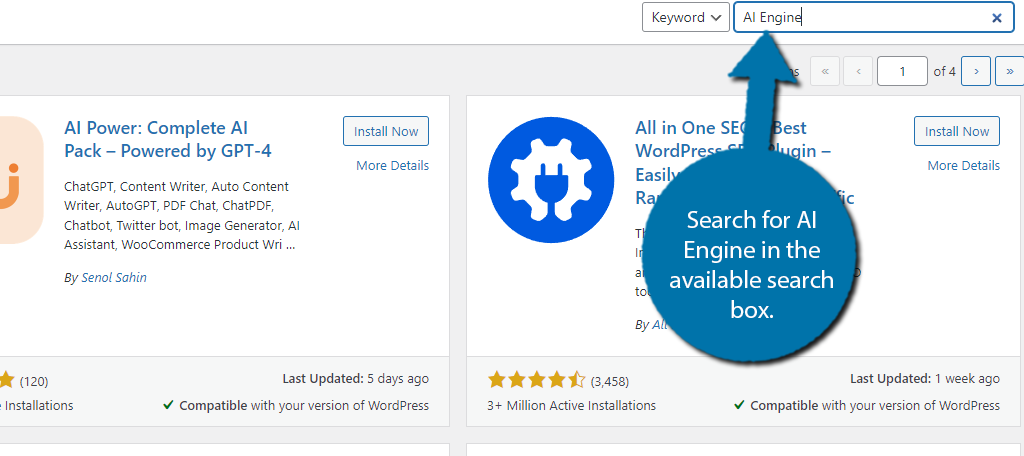Screen dimensions: 1024x456
Task: Click the All in One SEO gear plug icon
Action: (551, 180)
